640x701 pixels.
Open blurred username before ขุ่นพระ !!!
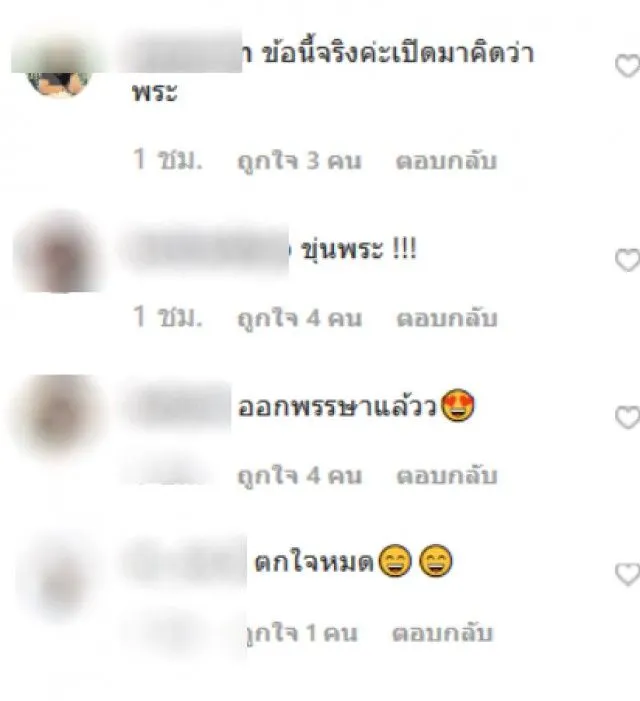[209, 249]
